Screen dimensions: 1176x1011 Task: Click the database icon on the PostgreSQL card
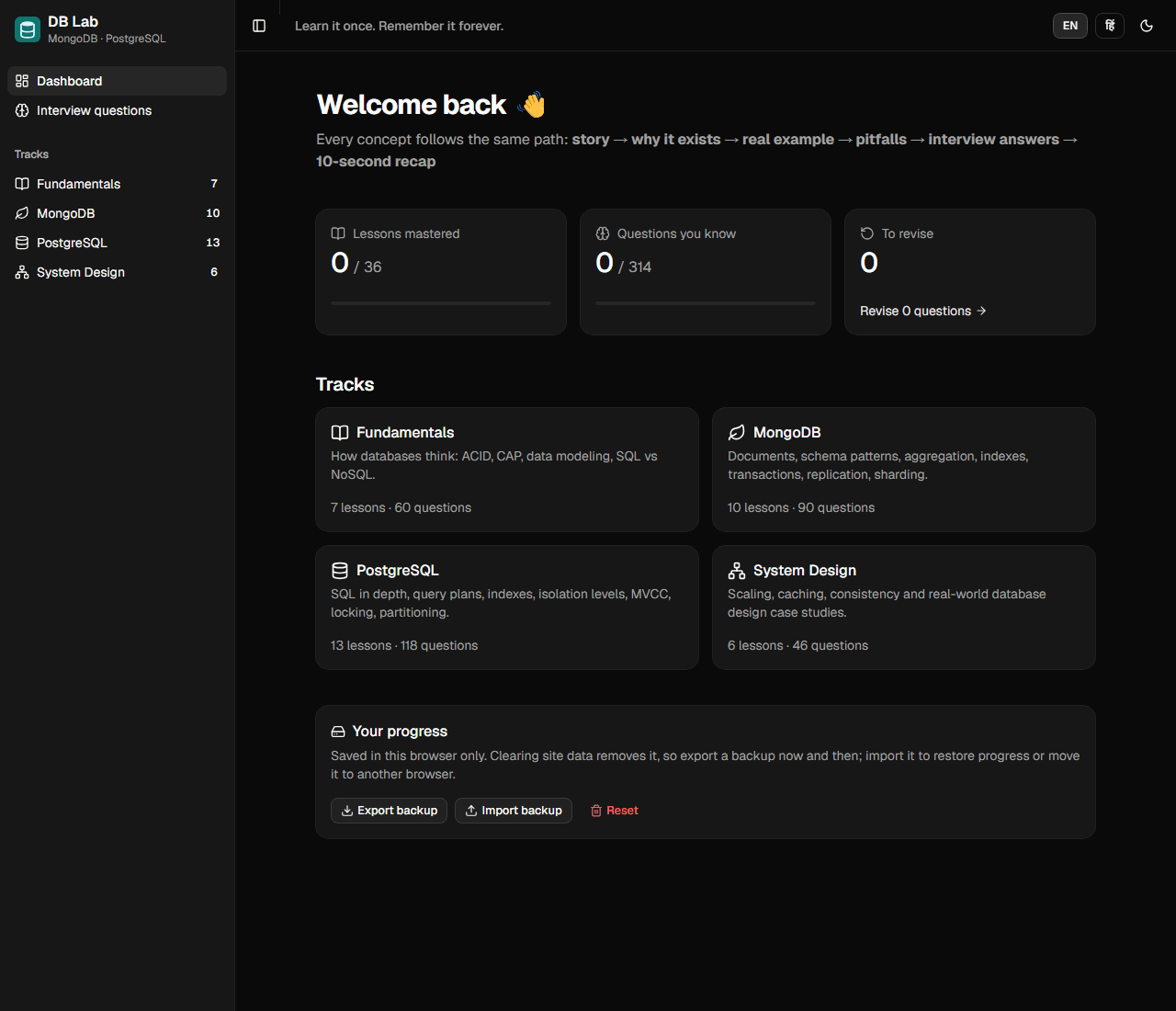[x=340, y=570]
